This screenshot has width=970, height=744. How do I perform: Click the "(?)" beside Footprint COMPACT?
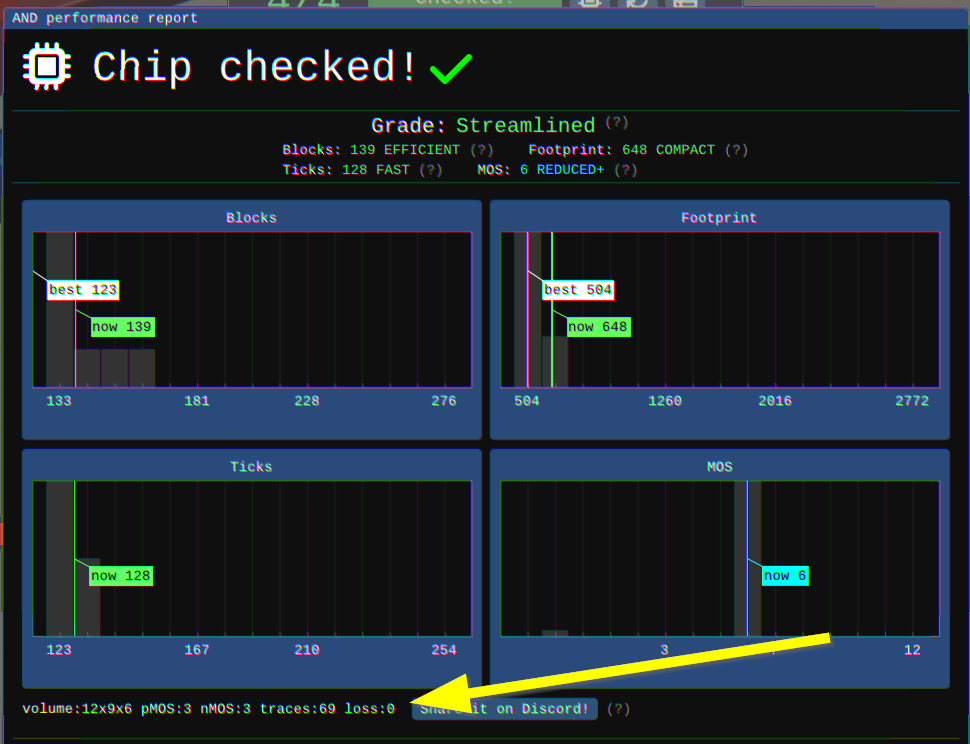tap(737, 148)
